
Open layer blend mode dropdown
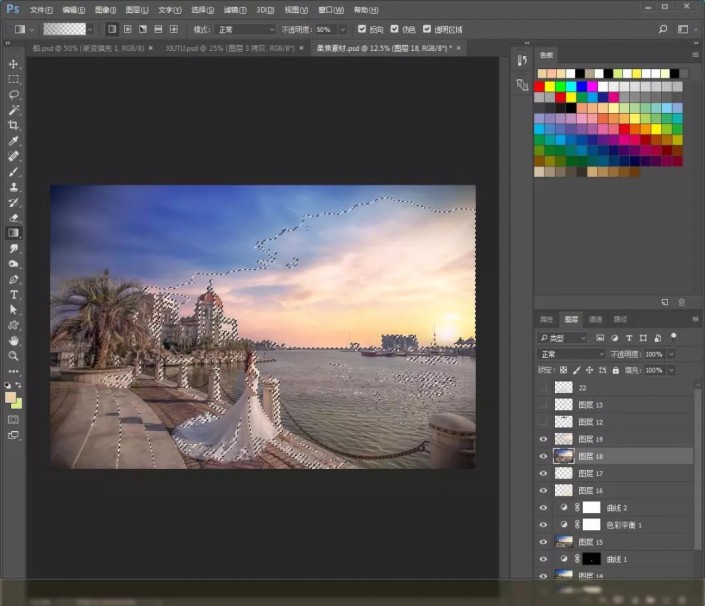tap(571, 354)
